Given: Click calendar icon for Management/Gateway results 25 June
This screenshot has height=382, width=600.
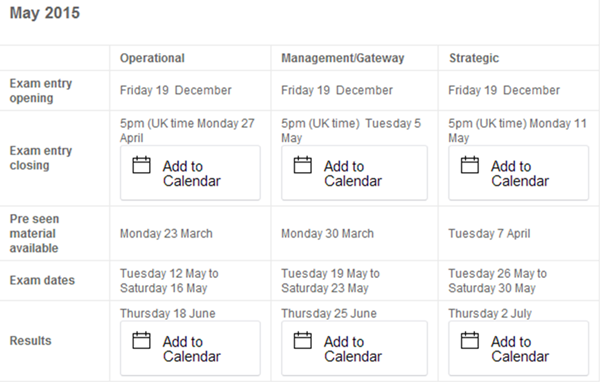Looking at the screenshot, I should [x=303, y=340].
